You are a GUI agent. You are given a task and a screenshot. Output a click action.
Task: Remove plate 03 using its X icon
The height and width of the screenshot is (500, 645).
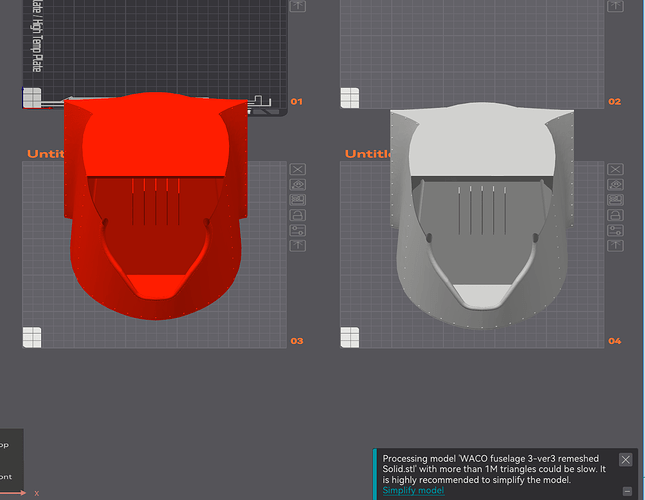(298, 169)
